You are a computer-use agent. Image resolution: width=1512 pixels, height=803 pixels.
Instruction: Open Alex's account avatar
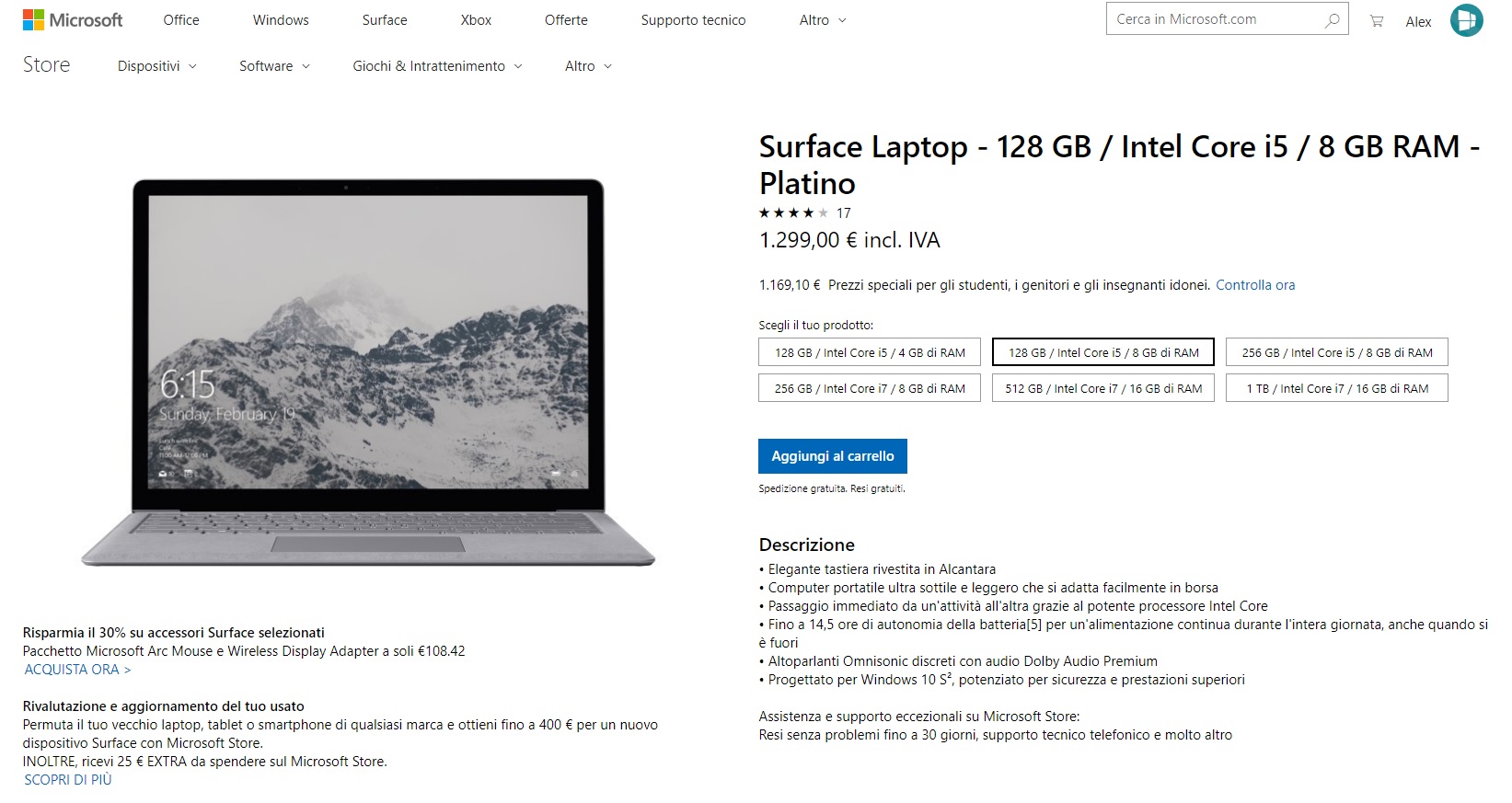[x=1466, y=20]
